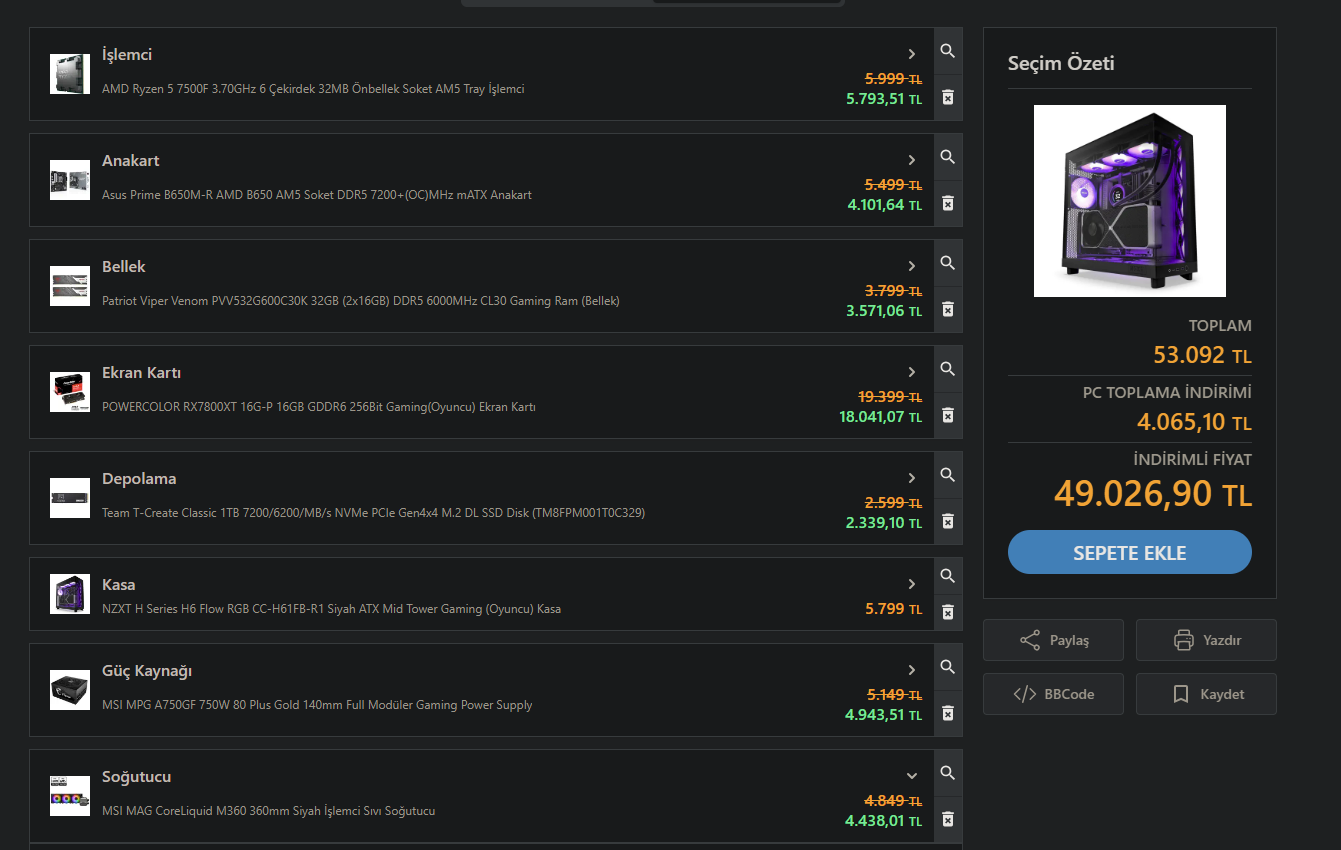Click trash icon for Patriot Viper RAM

947,309
